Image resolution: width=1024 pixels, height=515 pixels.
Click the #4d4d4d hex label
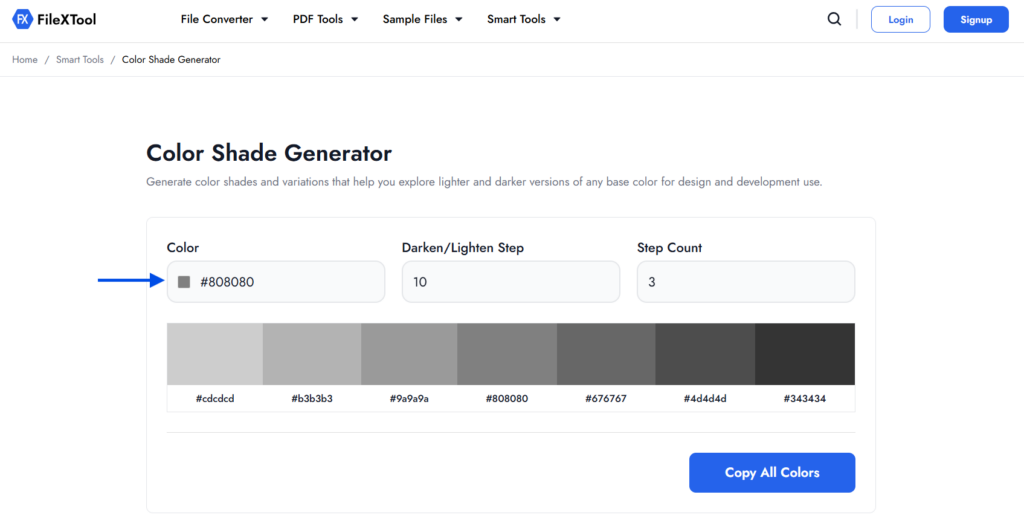705,399
